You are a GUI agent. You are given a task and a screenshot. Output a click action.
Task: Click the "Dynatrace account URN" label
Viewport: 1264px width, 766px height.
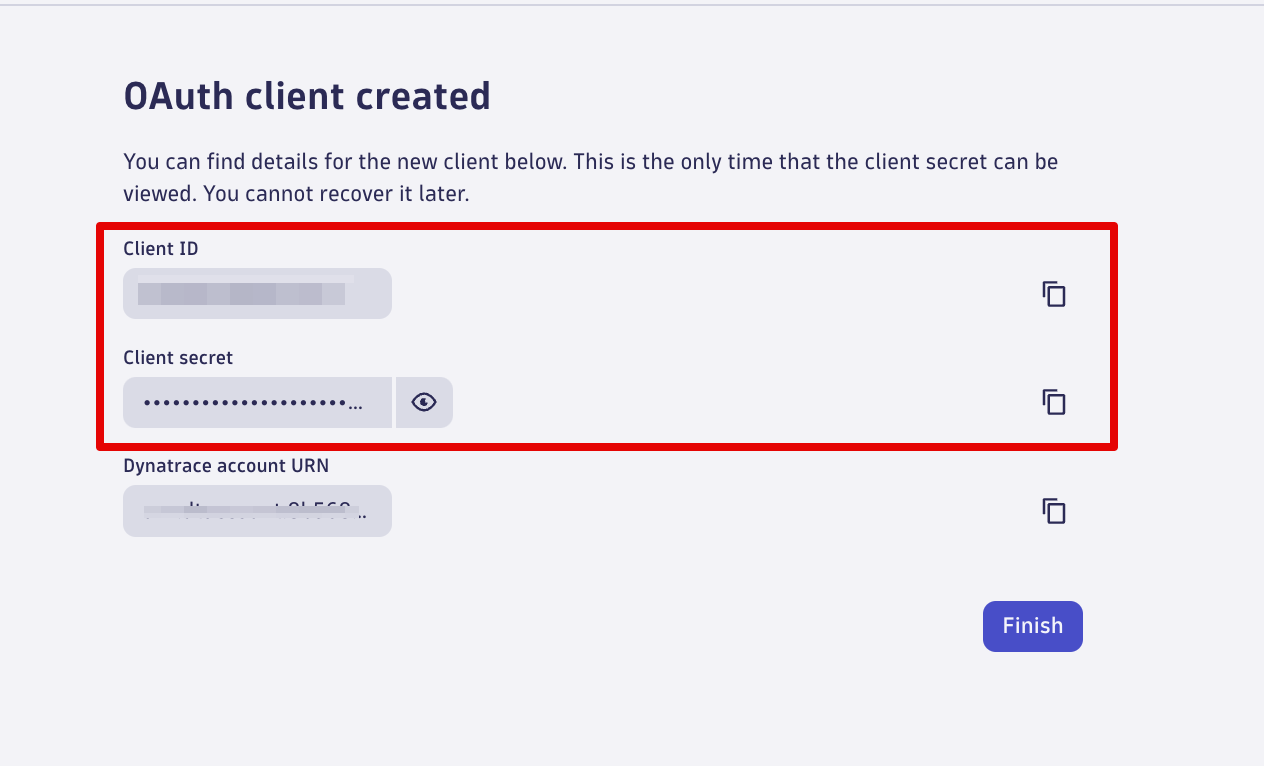coord(226,466)
